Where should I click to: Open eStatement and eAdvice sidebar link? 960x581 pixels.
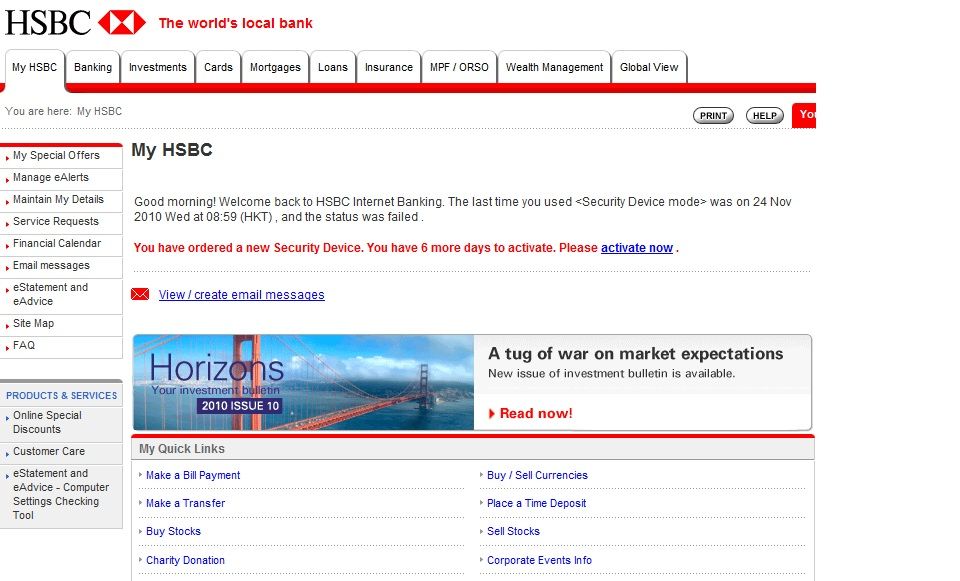click(50, 294)
